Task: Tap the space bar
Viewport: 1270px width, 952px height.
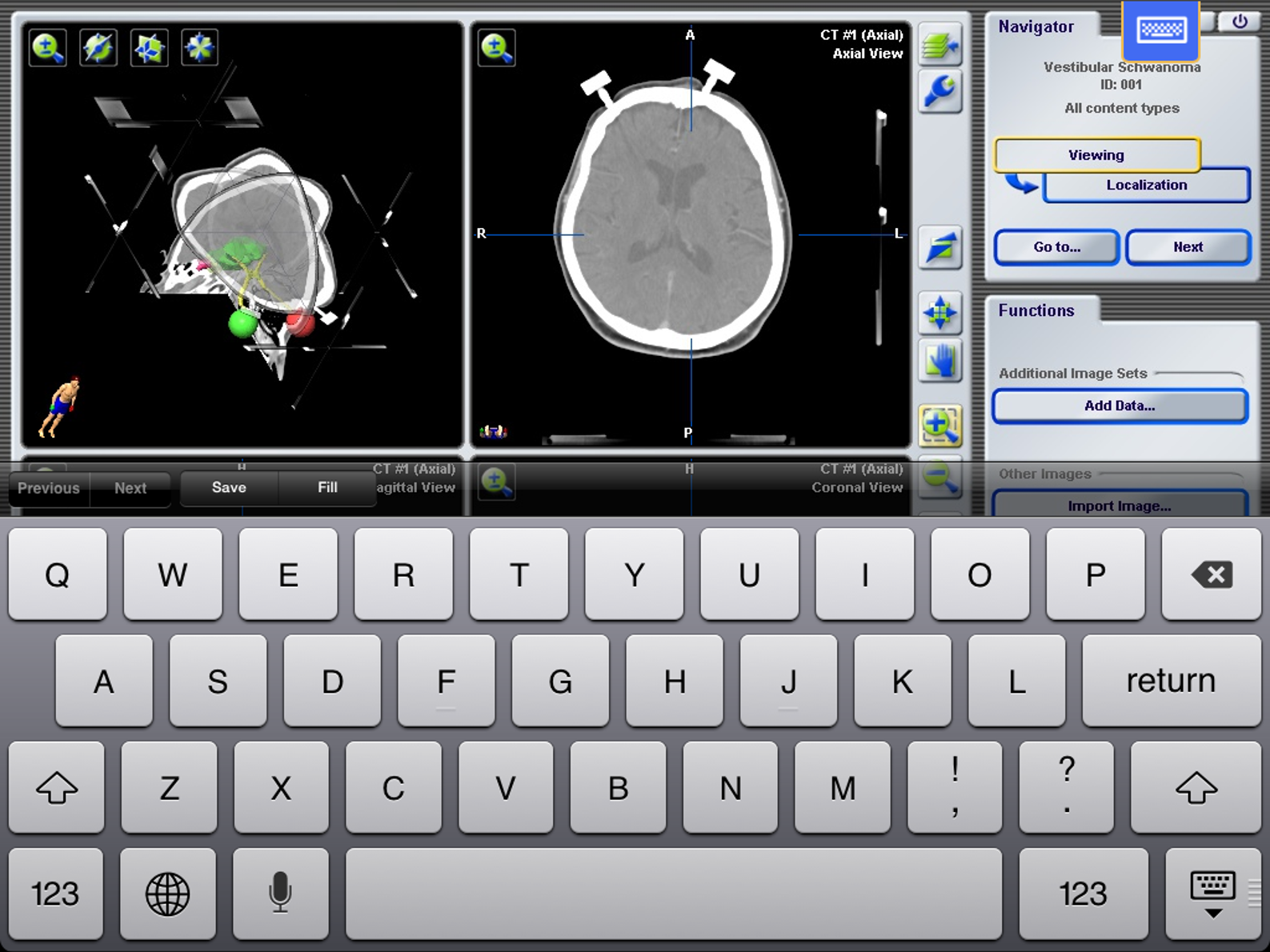Action: [x=674, y=894]
